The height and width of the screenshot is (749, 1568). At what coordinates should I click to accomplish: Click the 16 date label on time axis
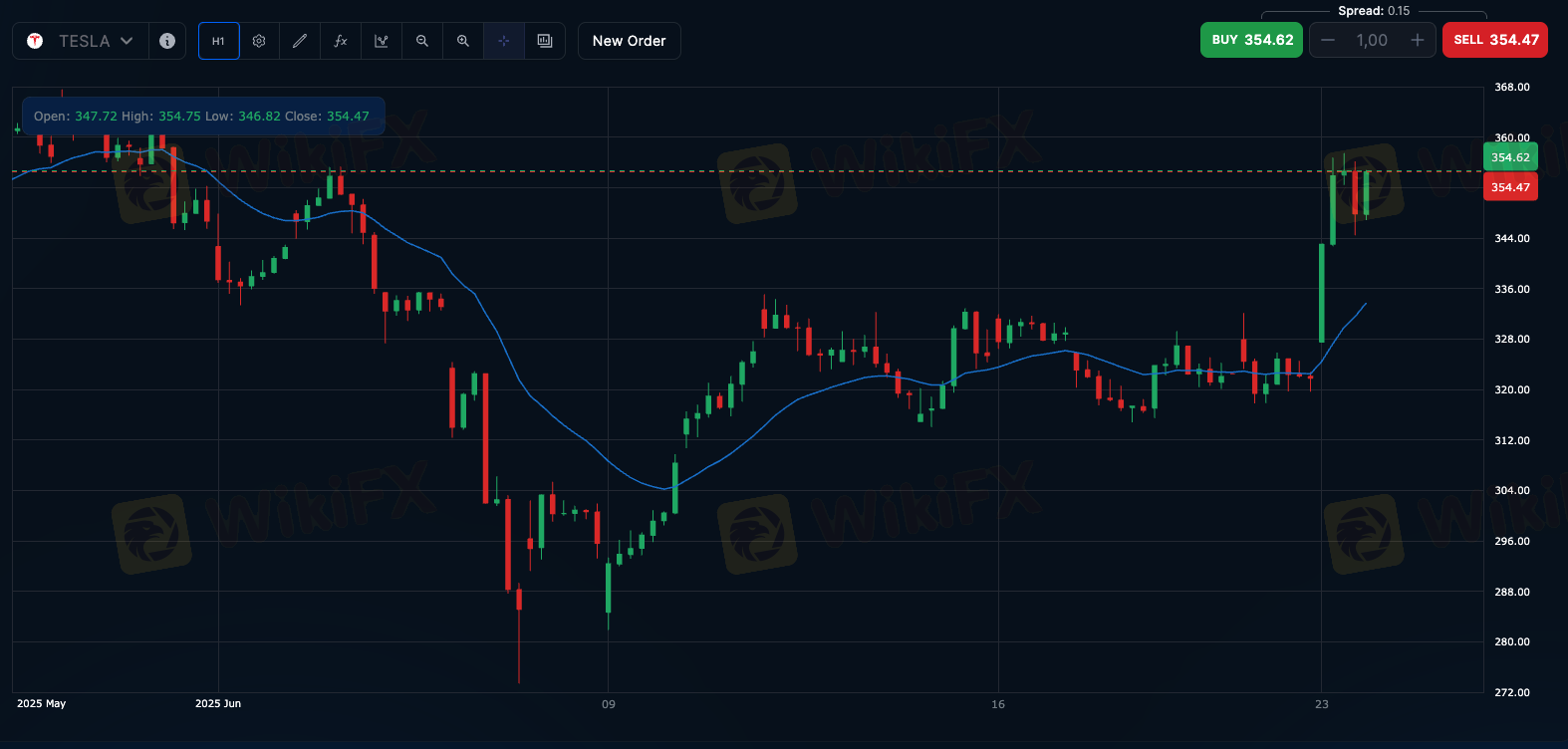coord(998,704)
